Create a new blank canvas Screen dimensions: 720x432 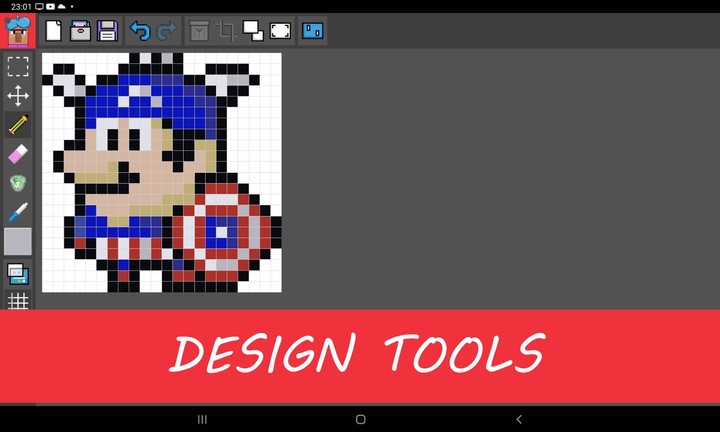click(53, 31)
